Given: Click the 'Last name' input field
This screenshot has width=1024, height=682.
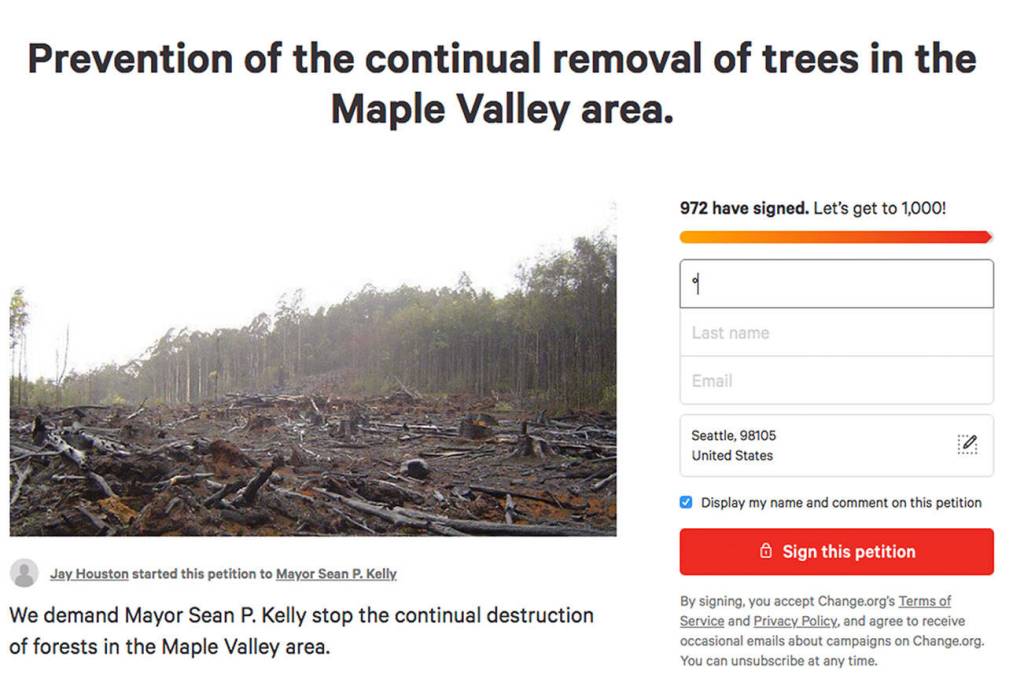Looking at the screenshot, I should (x=837, y=332).
